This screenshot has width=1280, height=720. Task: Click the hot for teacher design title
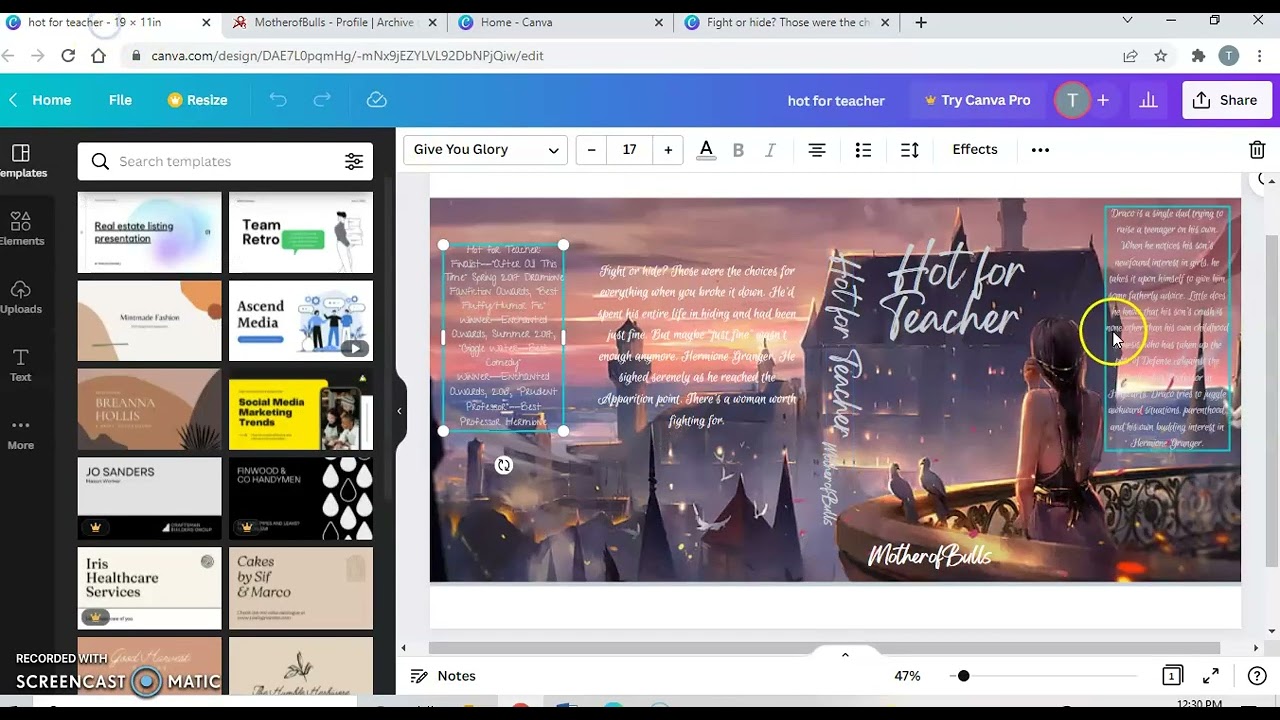coord(836,101)
